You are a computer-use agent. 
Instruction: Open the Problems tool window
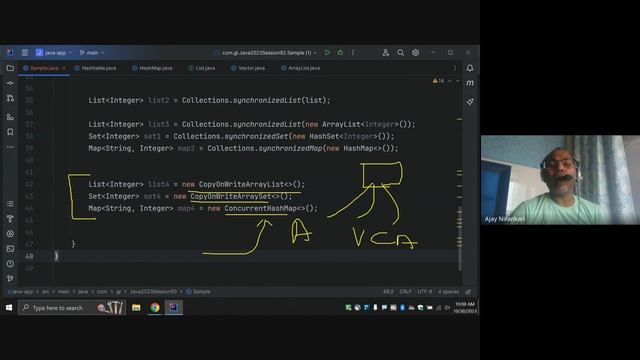click(10, 264)
